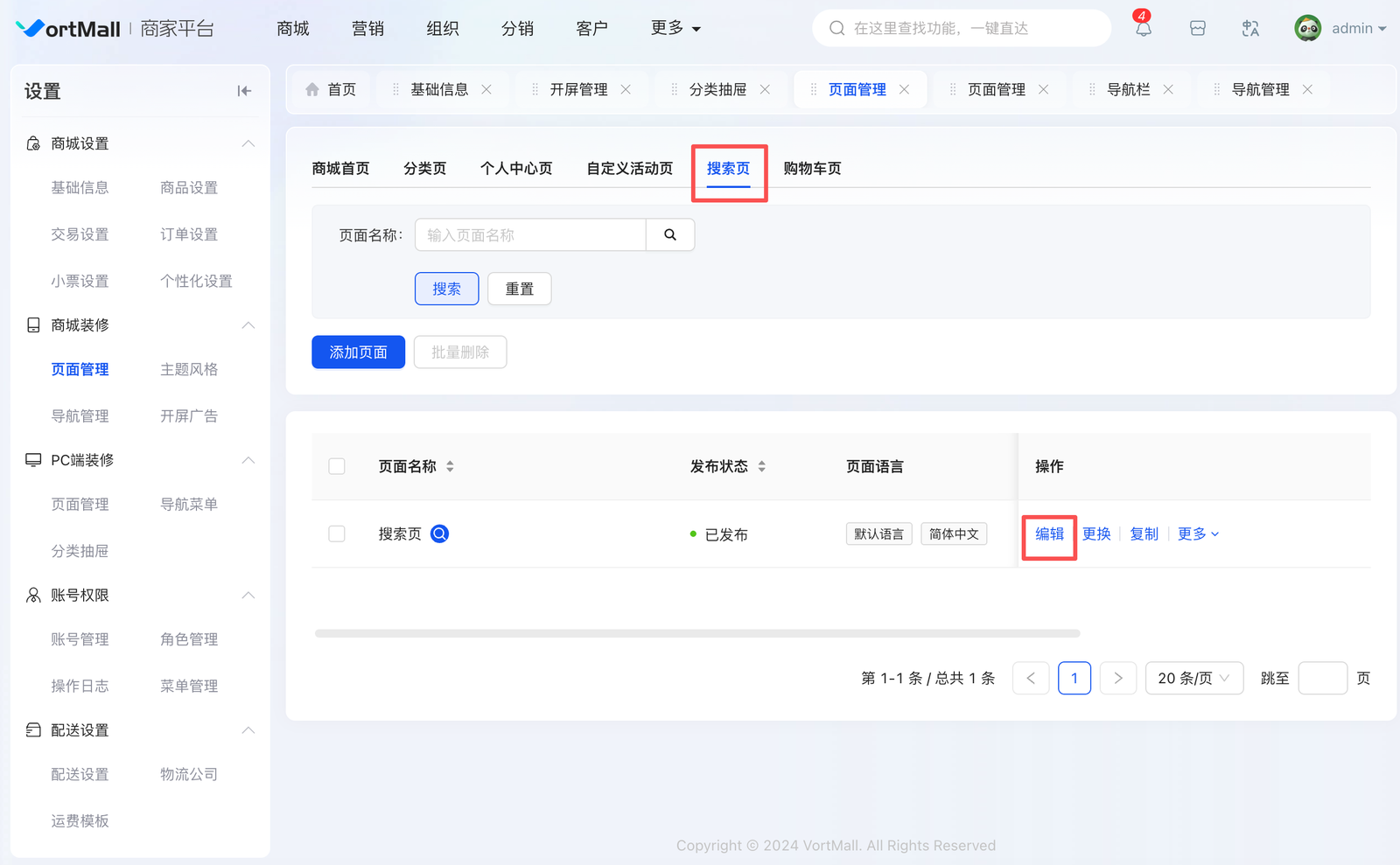Close the 开屏管理 tab

click(626, 89)
